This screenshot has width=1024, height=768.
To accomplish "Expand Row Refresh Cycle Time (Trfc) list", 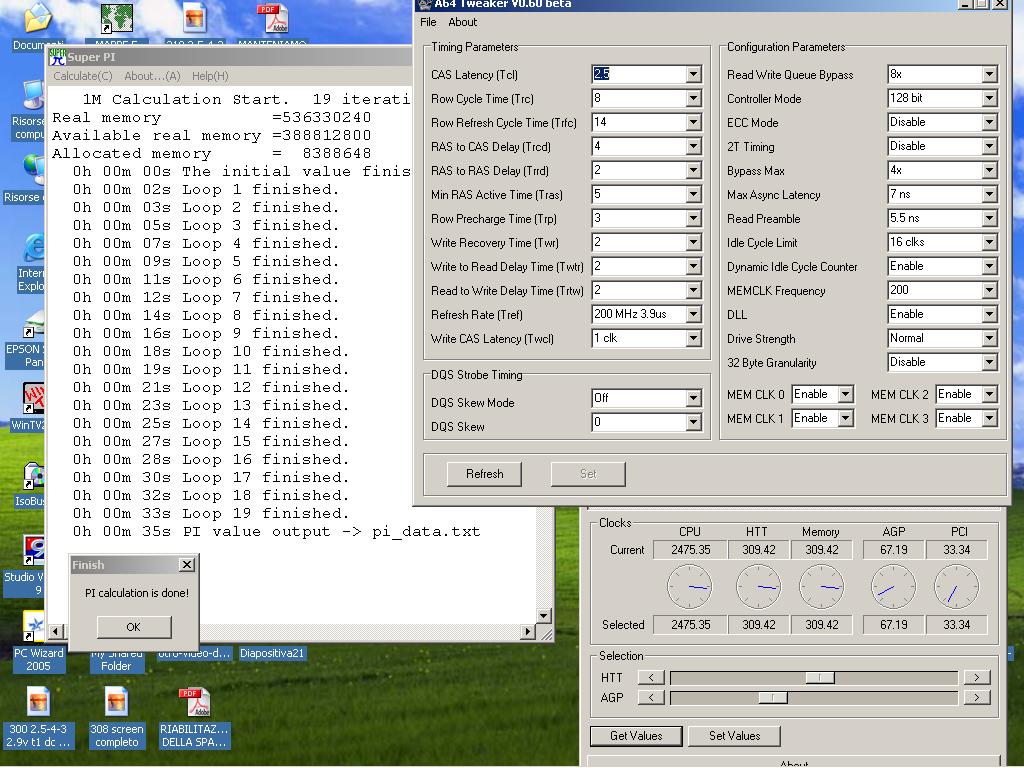I will [694, 122].
